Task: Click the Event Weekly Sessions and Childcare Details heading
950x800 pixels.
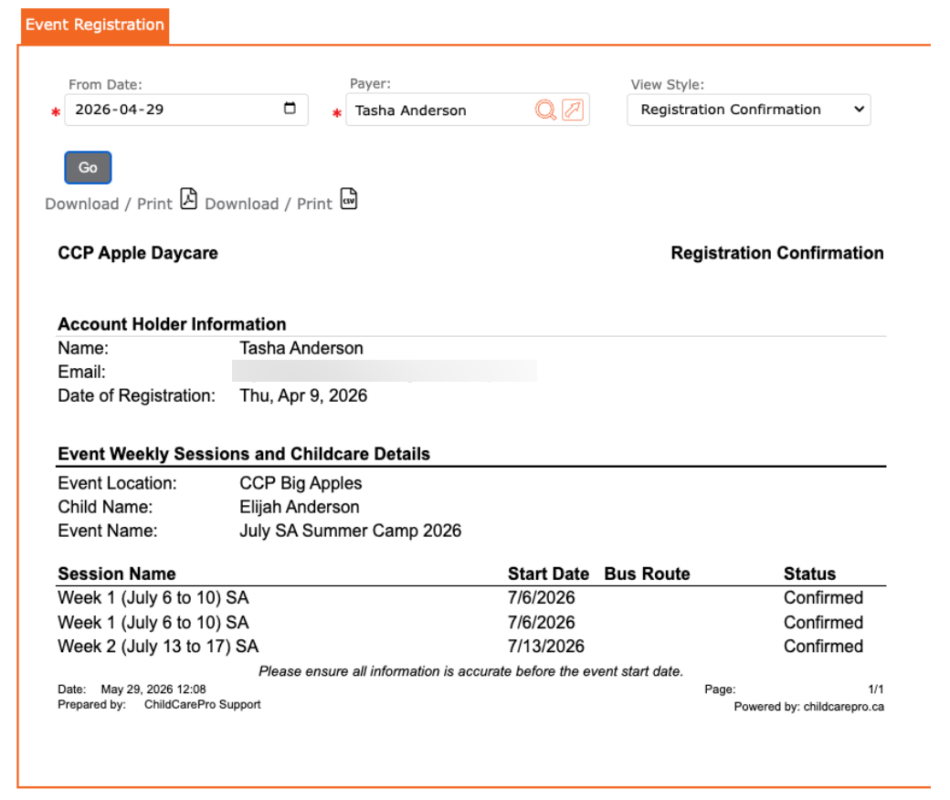Action: (x=244, y=454)
